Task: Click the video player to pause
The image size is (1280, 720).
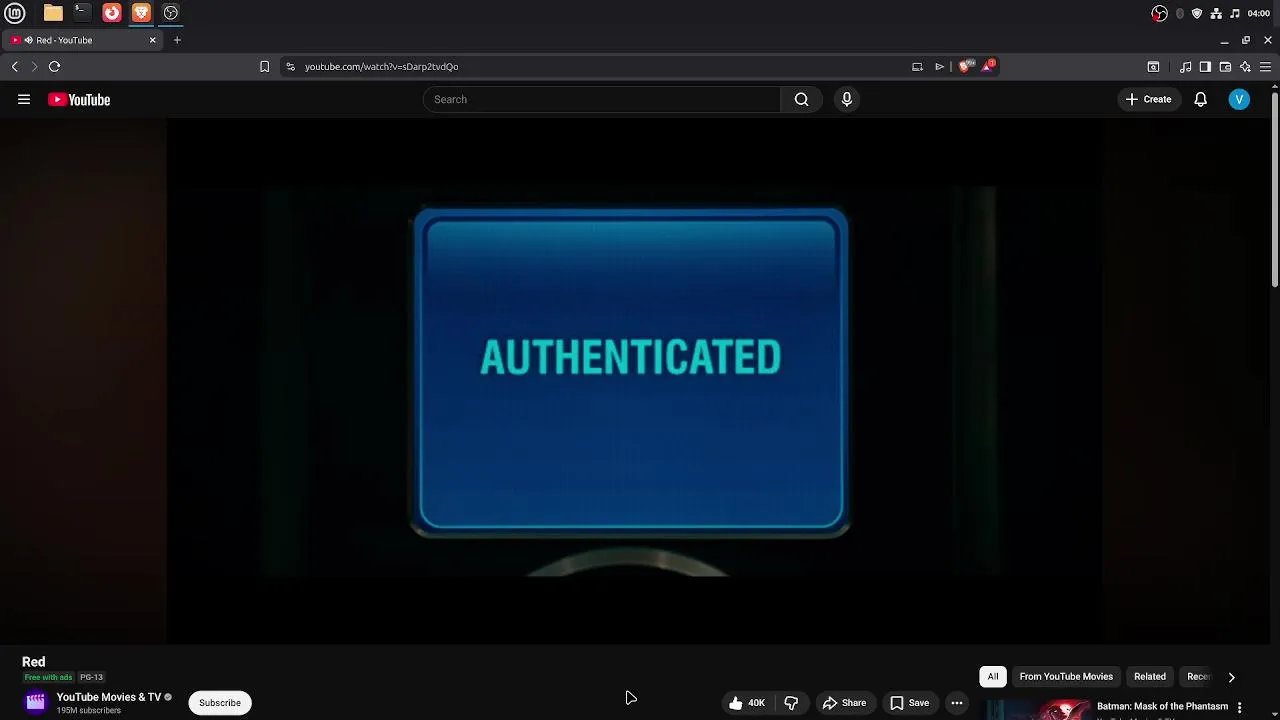Action: click(x=635, y=380)
